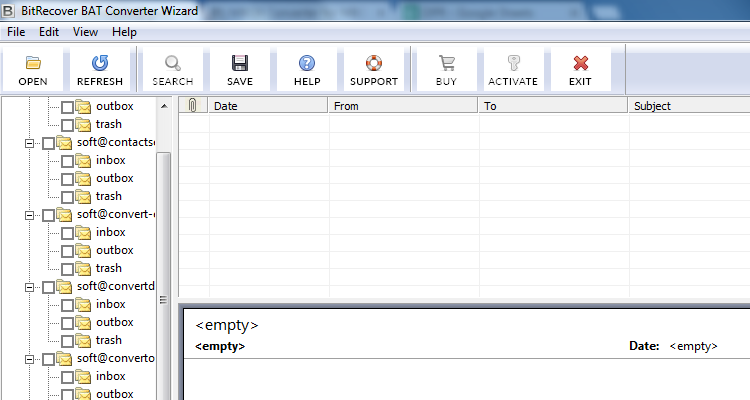Click outbox folder icon under soft@contacts
Screen dimensions: 750x400
point(83,178)
